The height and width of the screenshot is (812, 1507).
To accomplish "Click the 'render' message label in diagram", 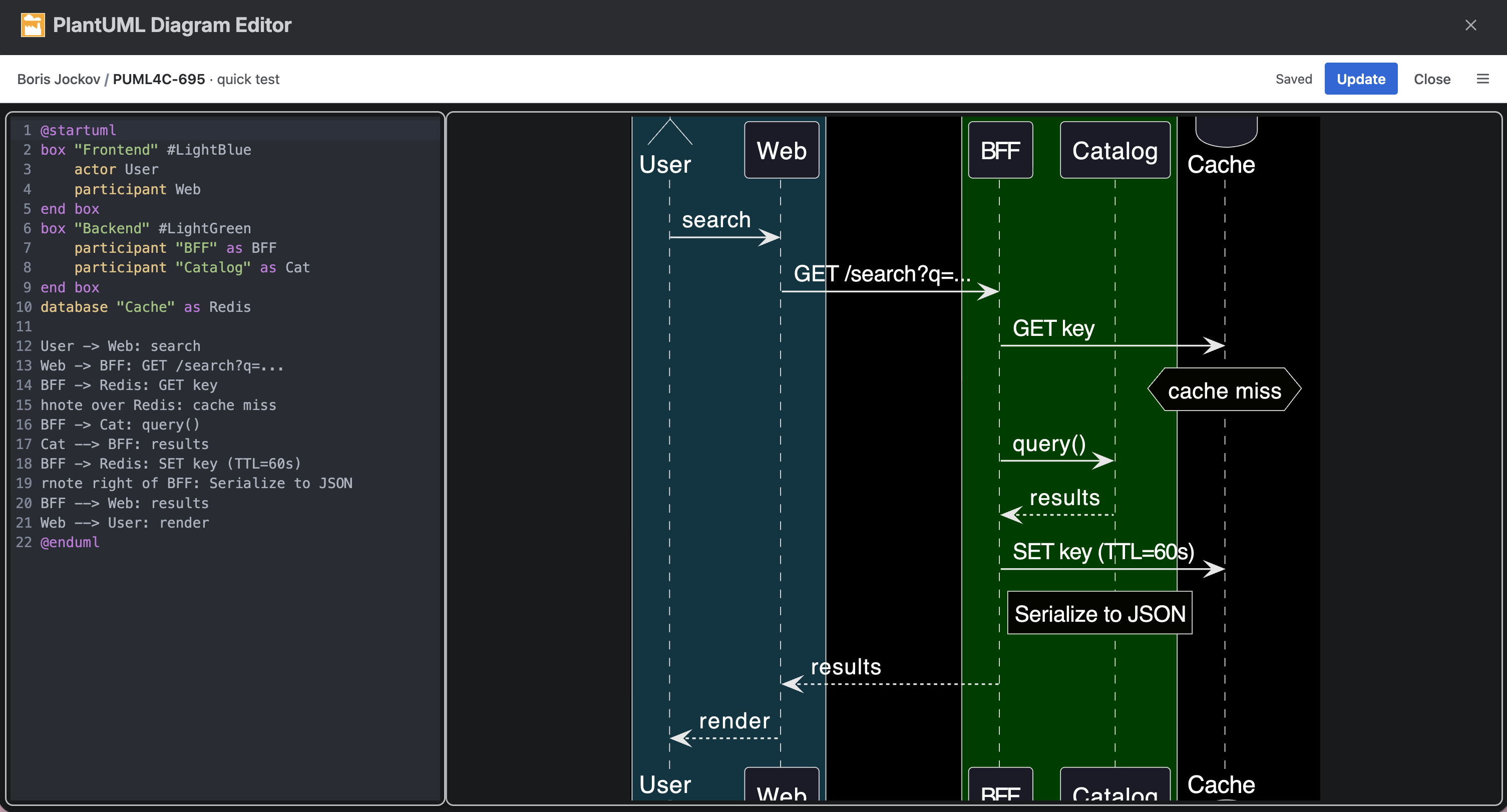I will click(x=734, y=721).
